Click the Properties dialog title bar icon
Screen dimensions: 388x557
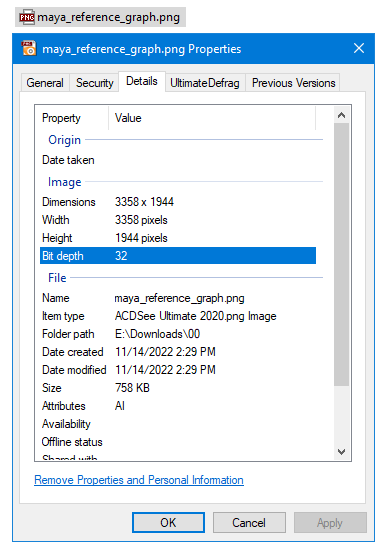tap(28, 49)
